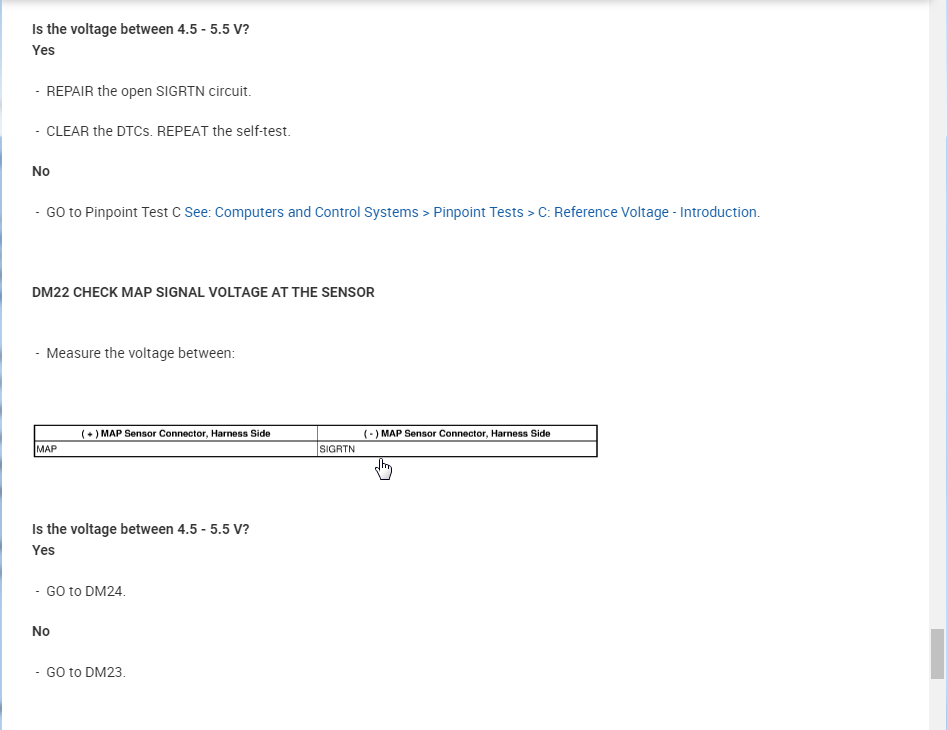The width and height of the screenshot is (947, 730).
Task: Click the voltage question at page top
Action: click(141, 29)
